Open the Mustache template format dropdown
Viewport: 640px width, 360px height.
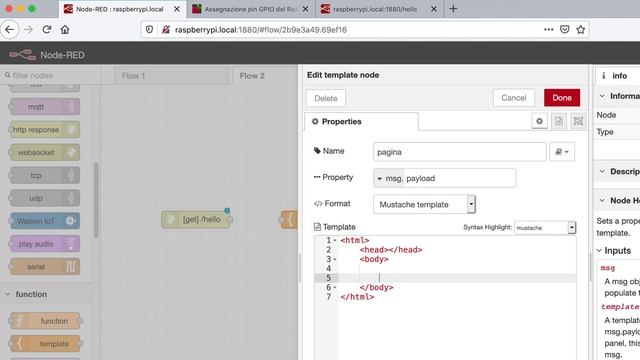pyautogui.click(x=424, y=204)
